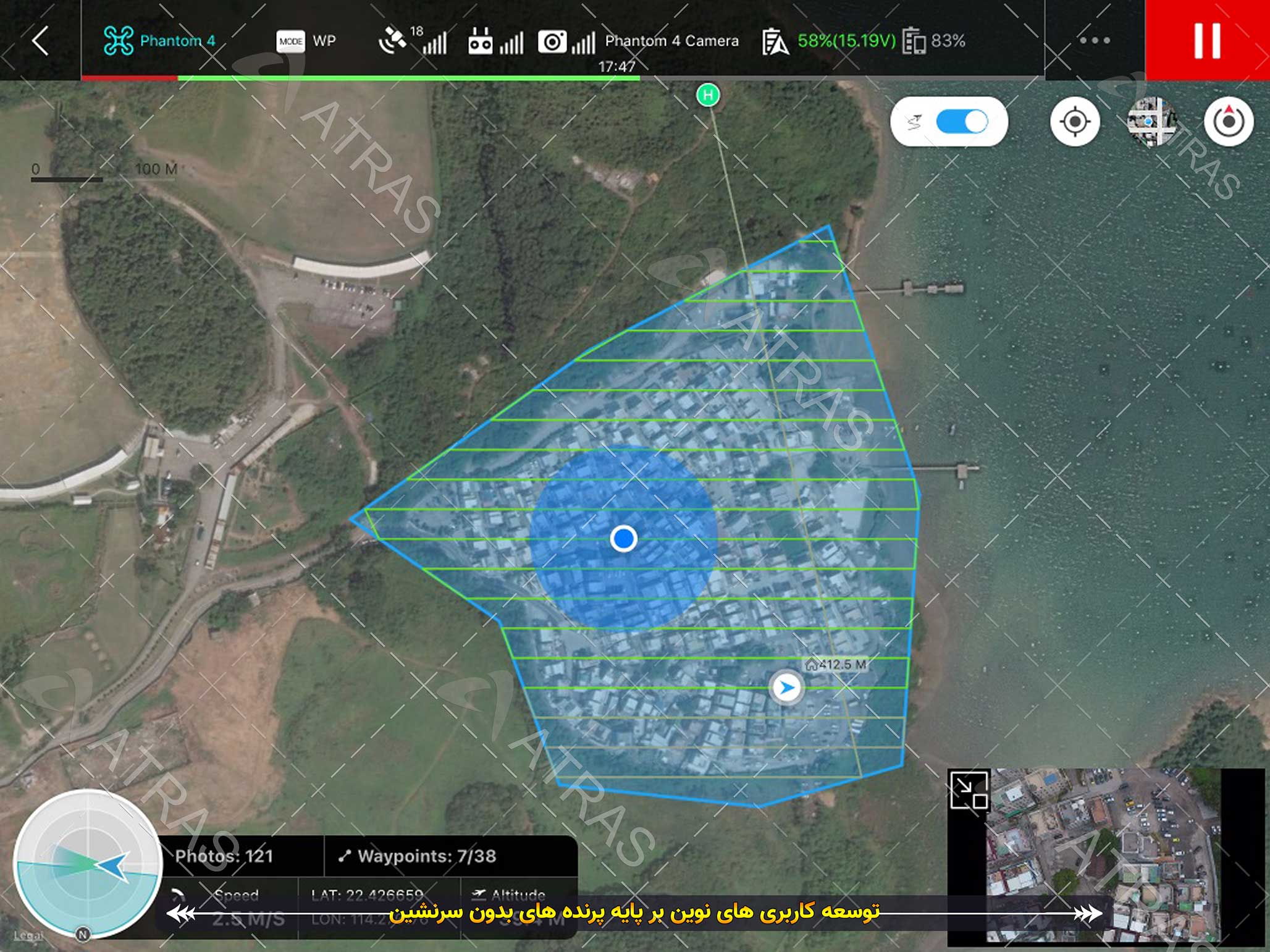1270x952 pixels.
Task: Switch map type using map thumbnail button
Action: tap(1151, 122)
